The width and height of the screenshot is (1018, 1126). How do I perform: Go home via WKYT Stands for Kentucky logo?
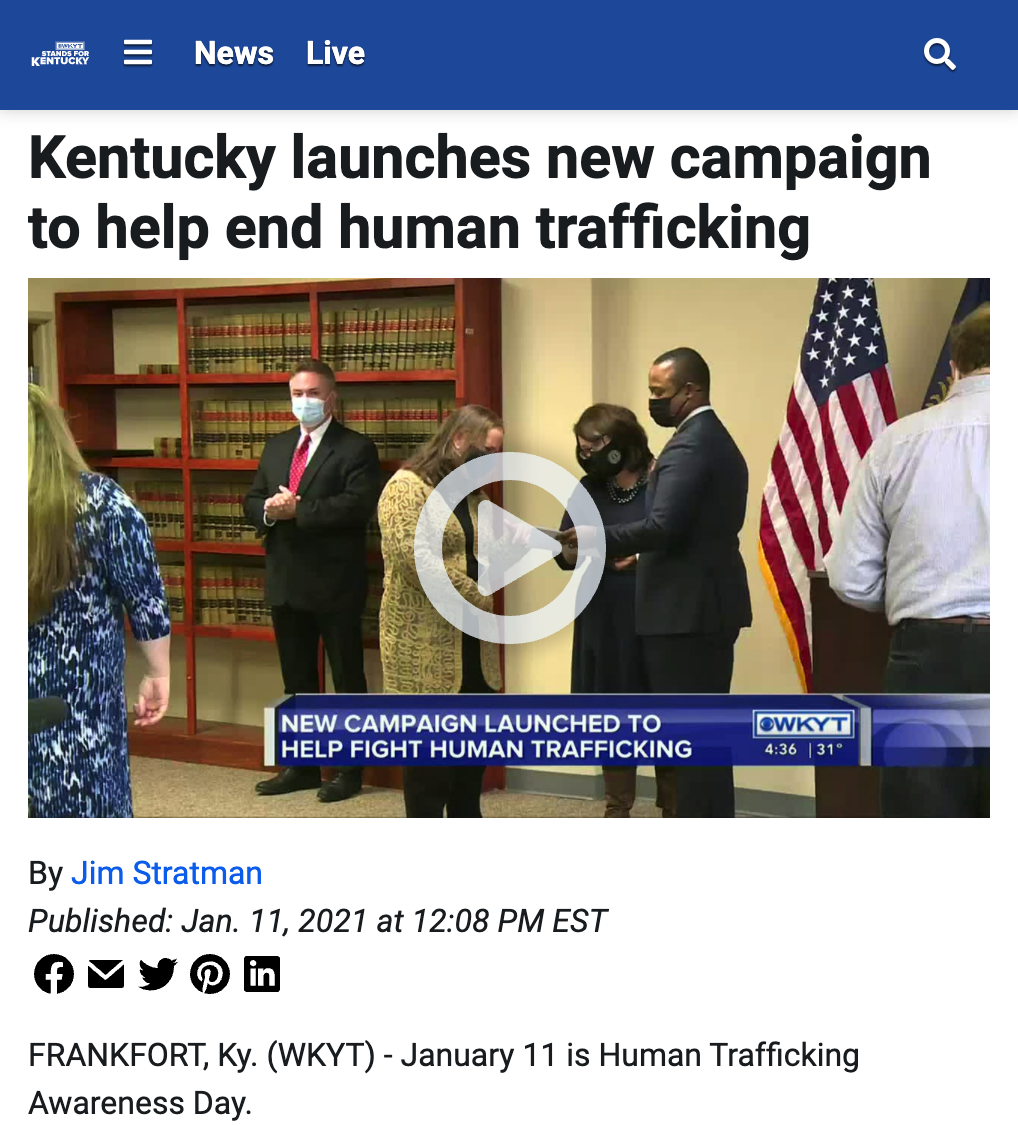[60, 54]
